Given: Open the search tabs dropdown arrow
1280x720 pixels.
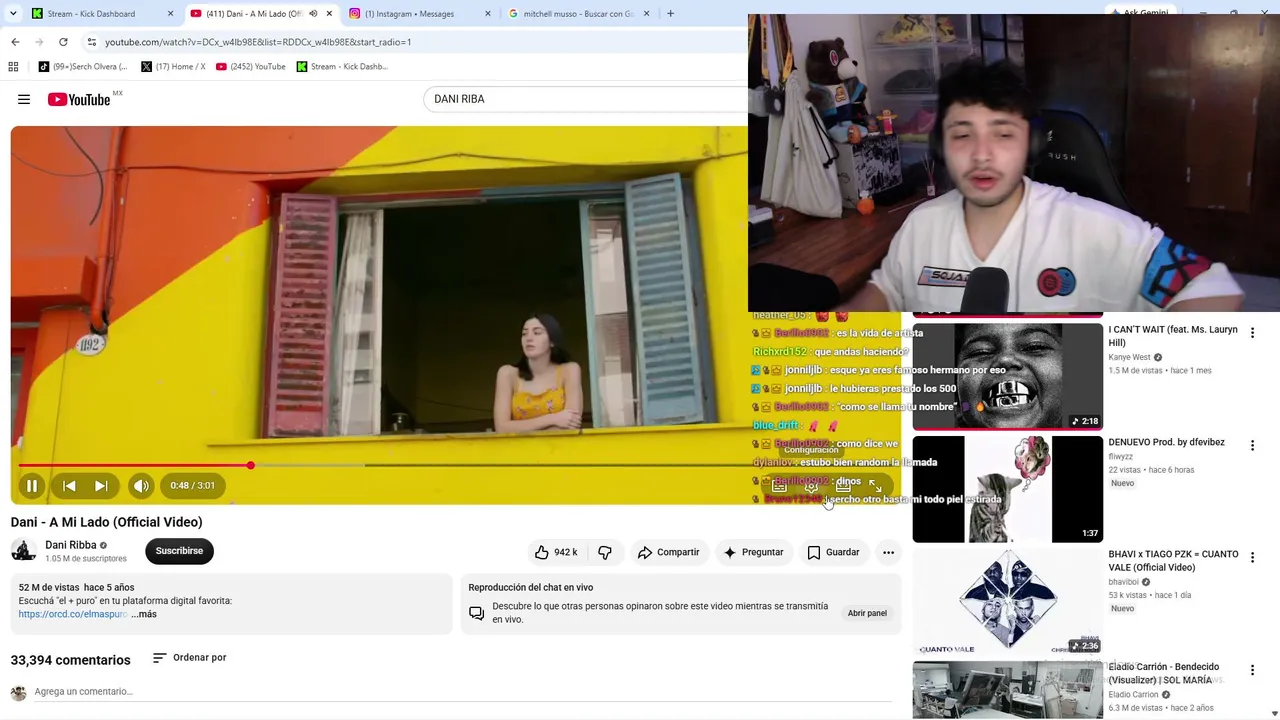Looking at the screenshot, I should coord(13,14).
